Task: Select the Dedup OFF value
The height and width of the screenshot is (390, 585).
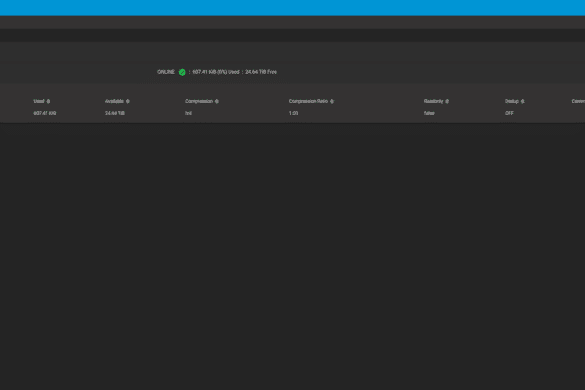Action: (509, 113)
